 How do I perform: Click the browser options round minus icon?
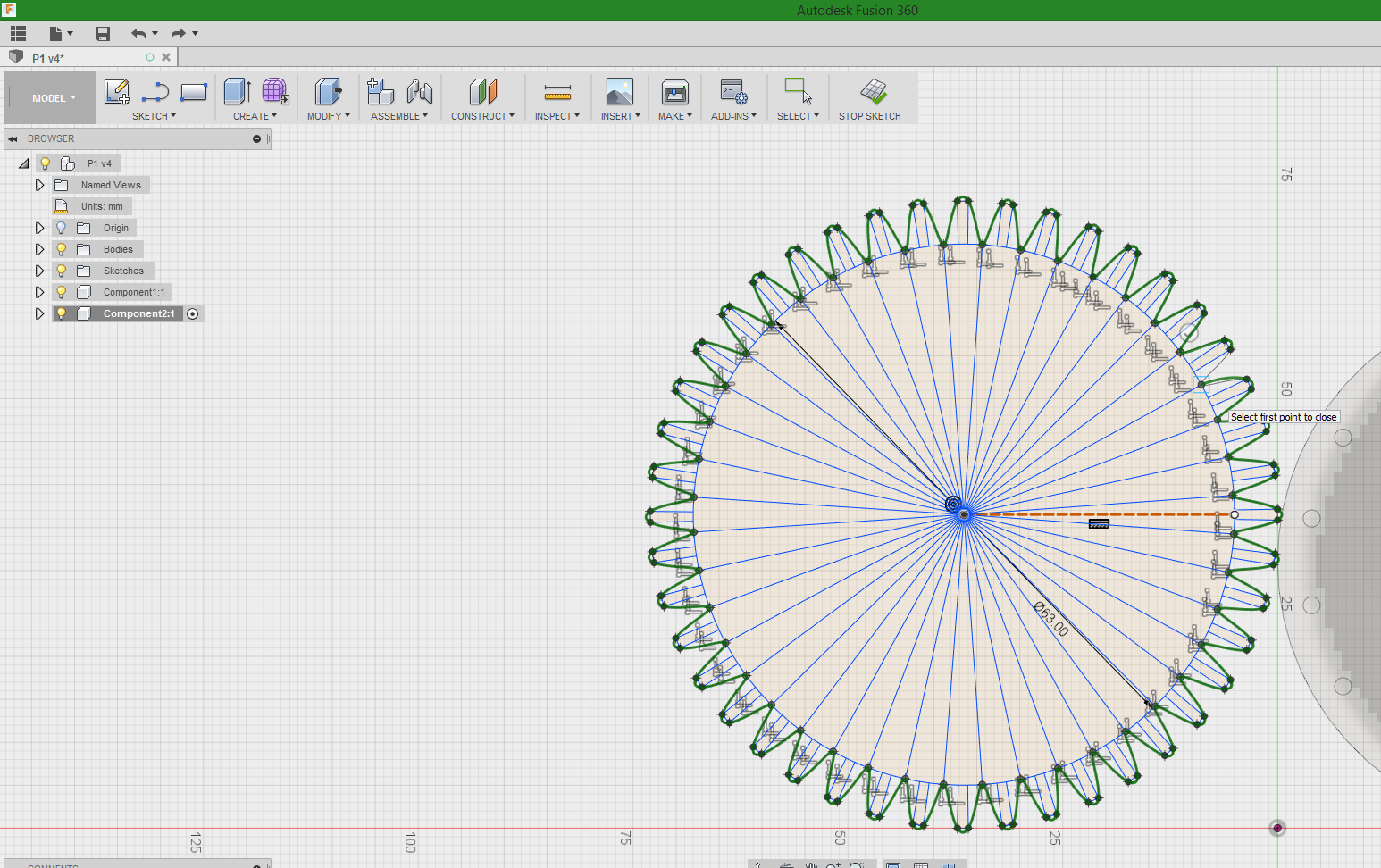point(256,138)
